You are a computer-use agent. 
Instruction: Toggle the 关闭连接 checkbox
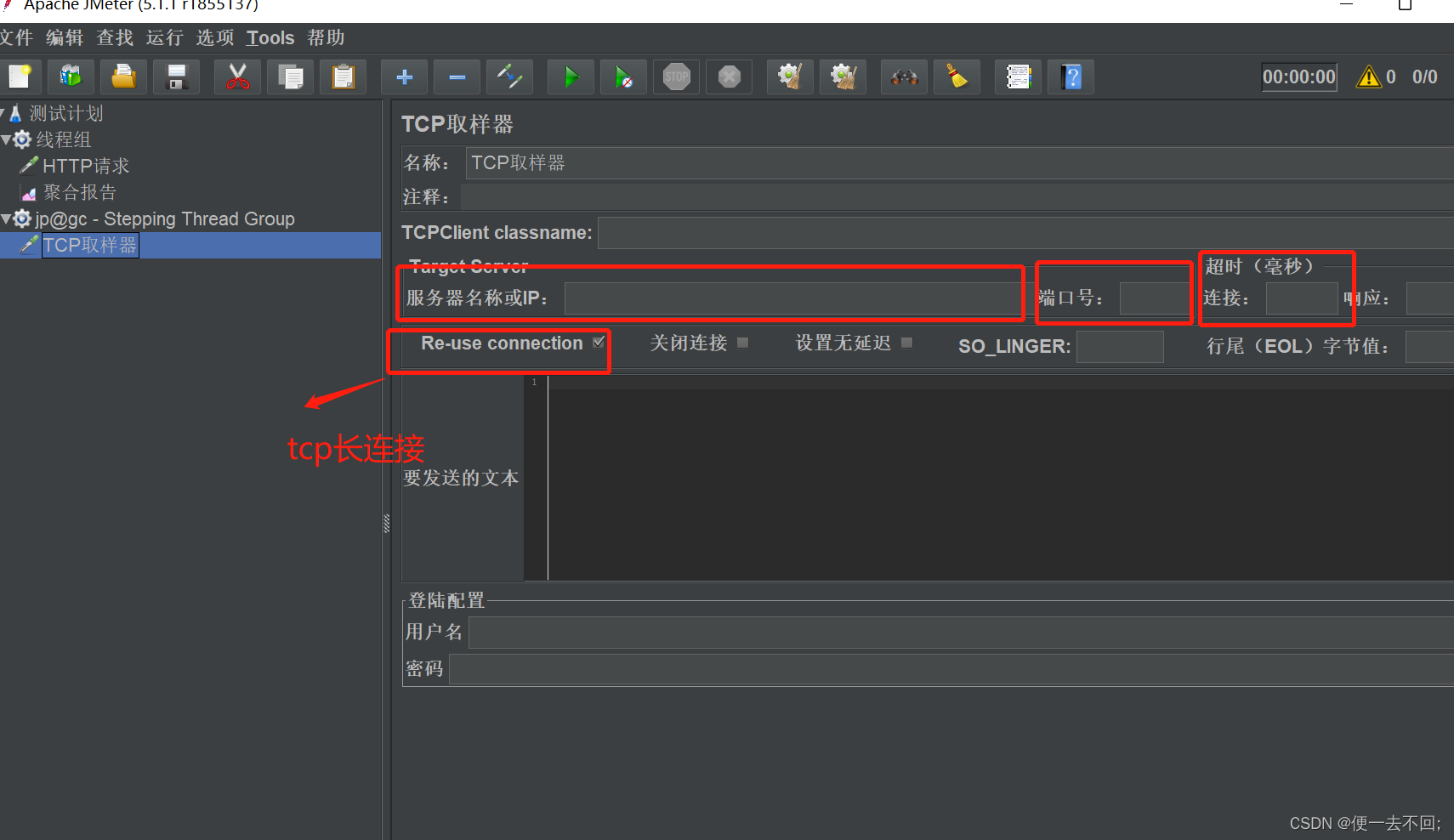click(x=743, y=342)
